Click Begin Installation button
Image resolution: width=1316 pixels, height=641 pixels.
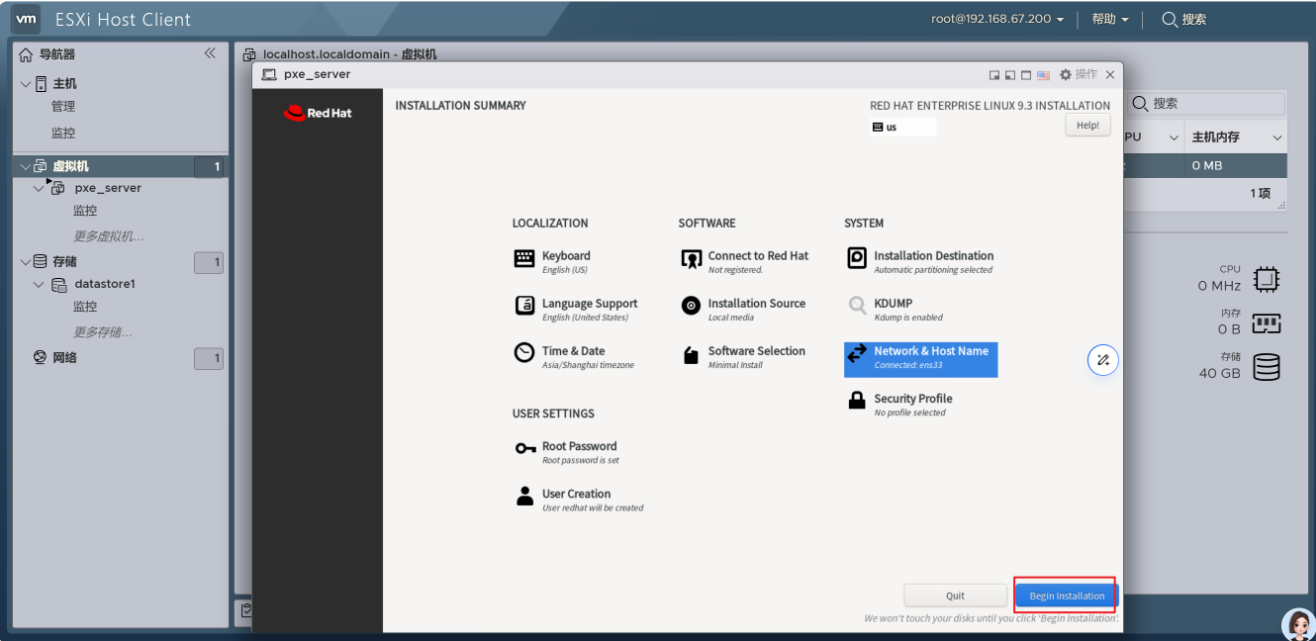point(1066,595)
